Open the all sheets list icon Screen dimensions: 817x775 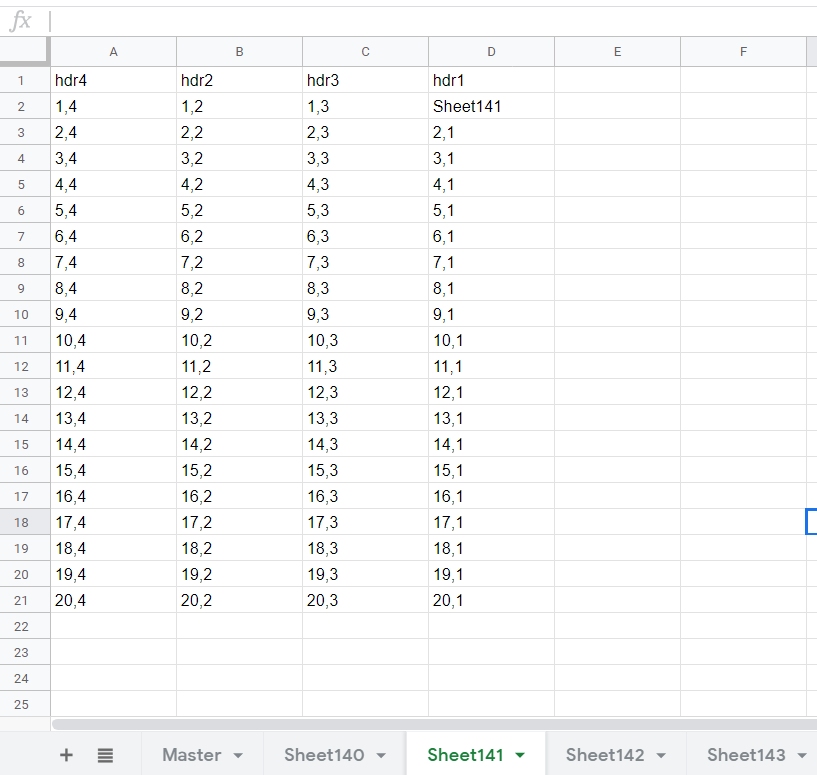105,755
